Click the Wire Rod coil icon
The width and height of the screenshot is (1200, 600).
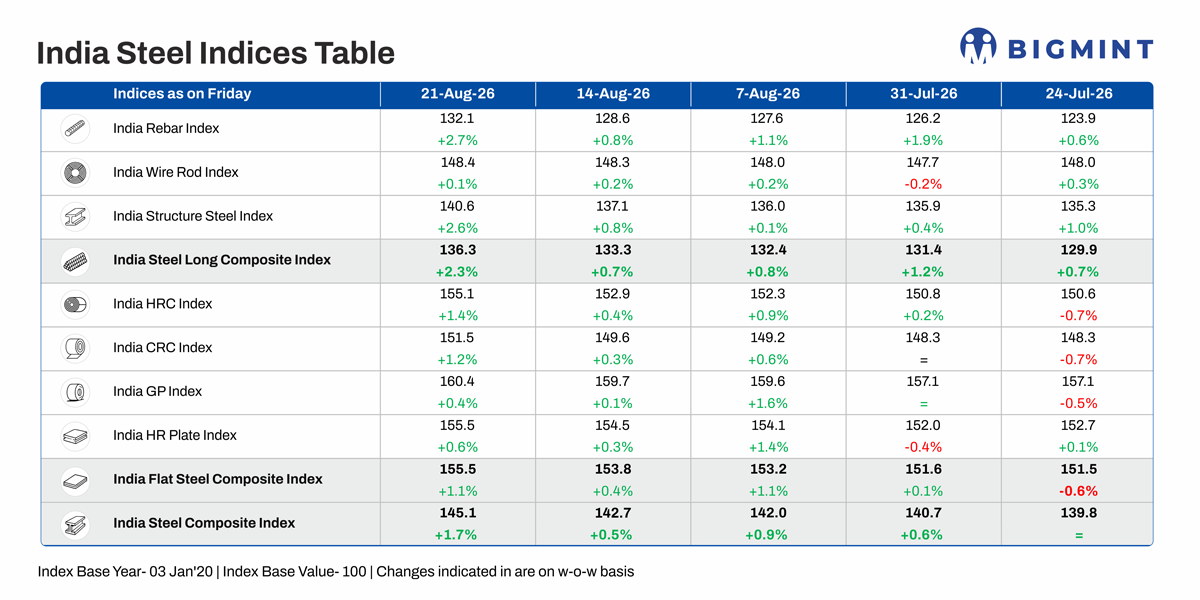[x=76, y=172]
